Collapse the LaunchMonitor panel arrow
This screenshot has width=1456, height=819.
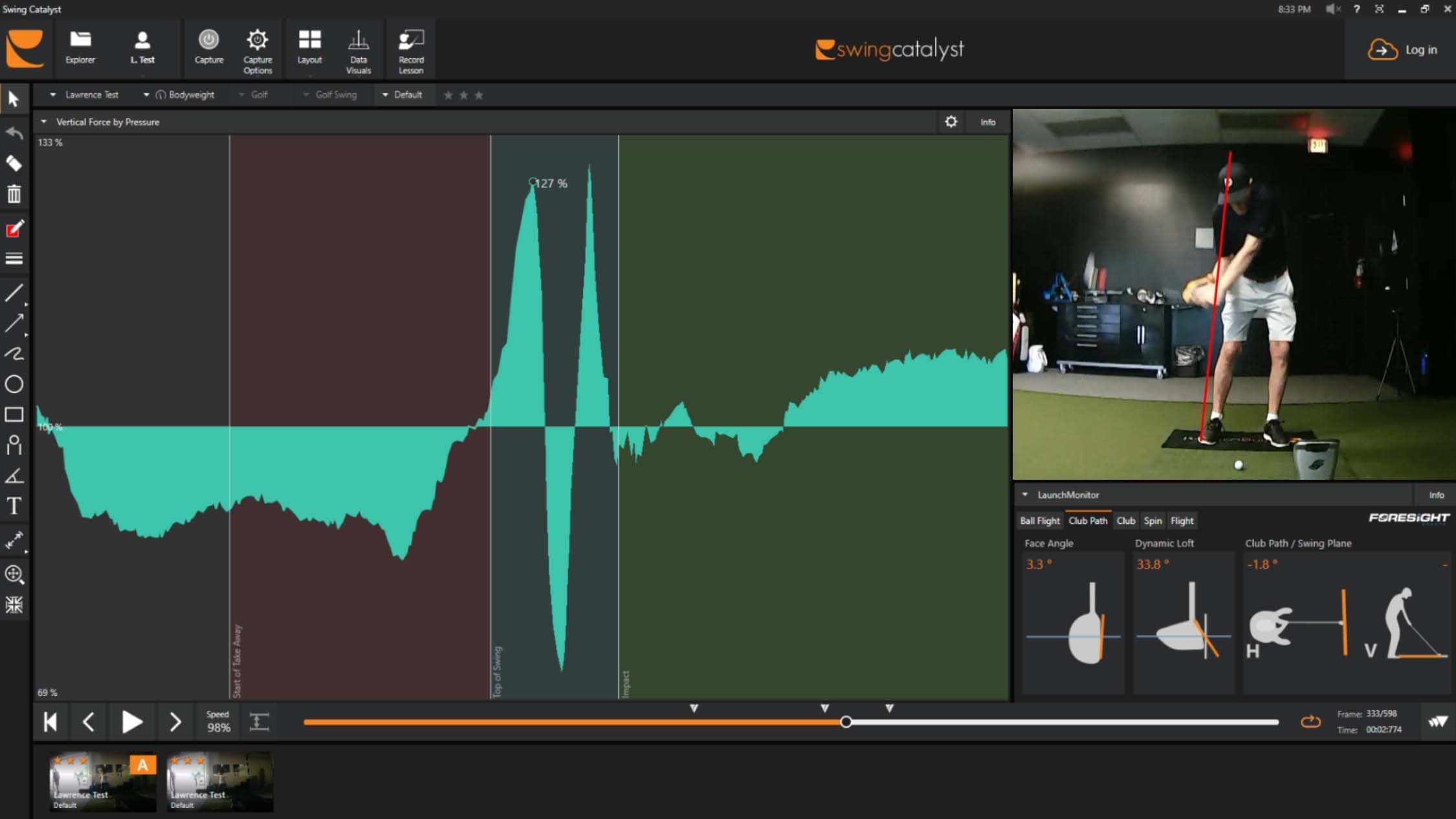(x=1025, y=495)
